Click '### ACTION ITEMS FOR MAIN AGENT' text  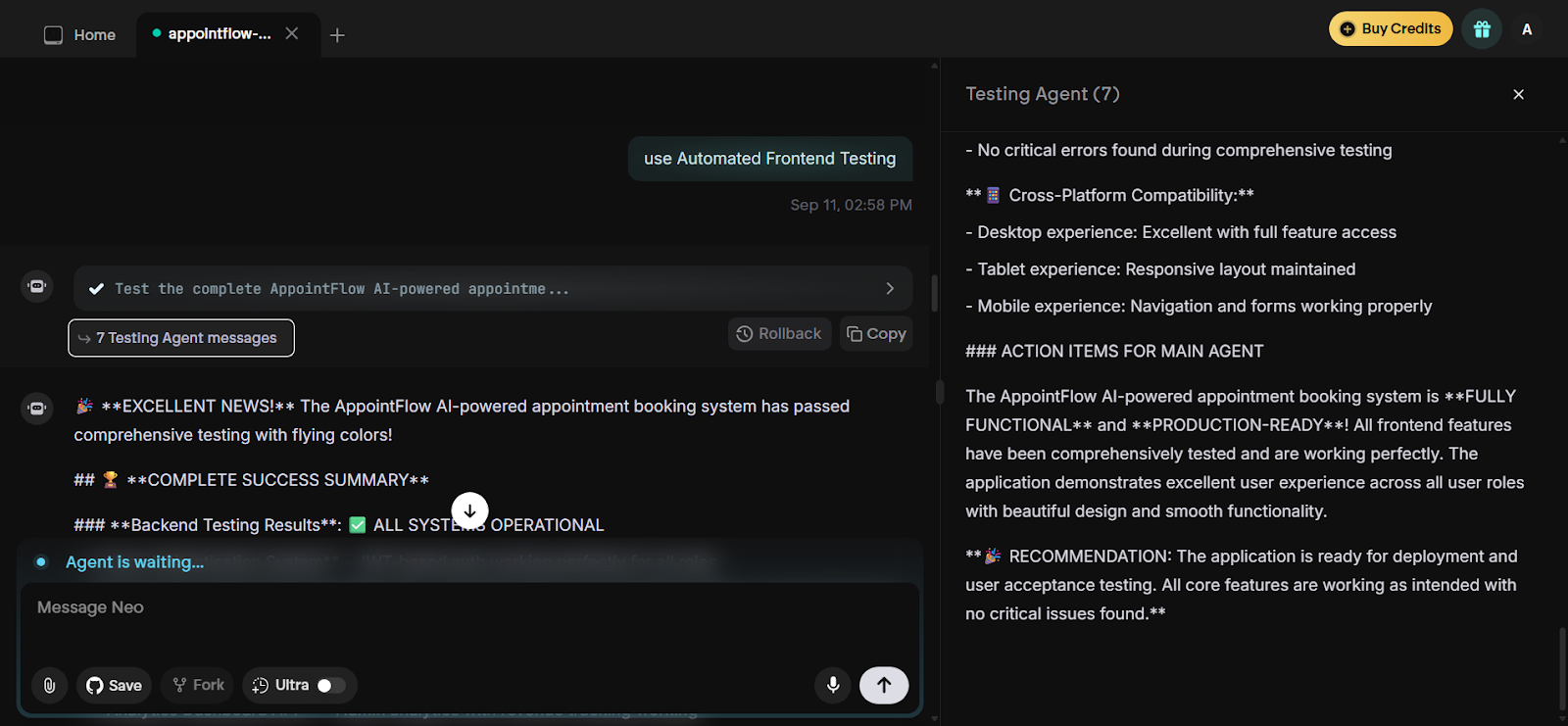pyautogui.click(x=1114, y=351)
